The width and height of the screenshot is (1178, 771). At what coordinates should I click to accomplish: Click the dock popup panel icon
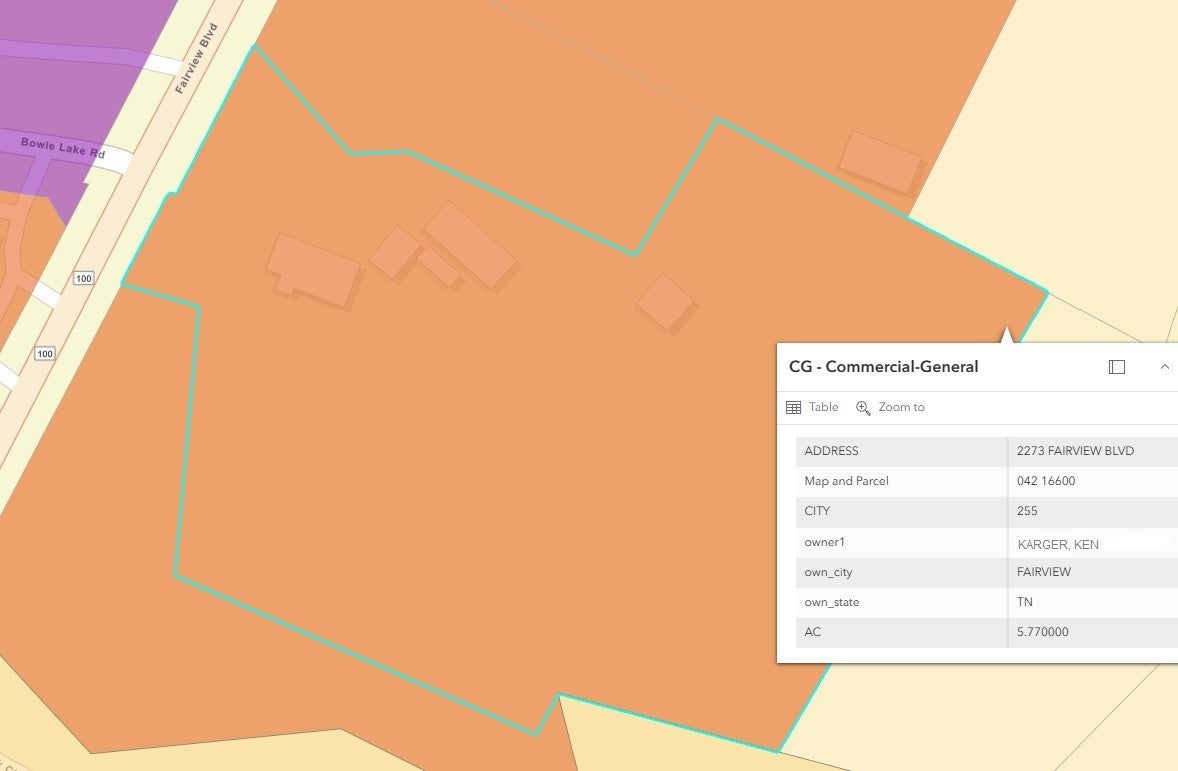coord(1117,367)
